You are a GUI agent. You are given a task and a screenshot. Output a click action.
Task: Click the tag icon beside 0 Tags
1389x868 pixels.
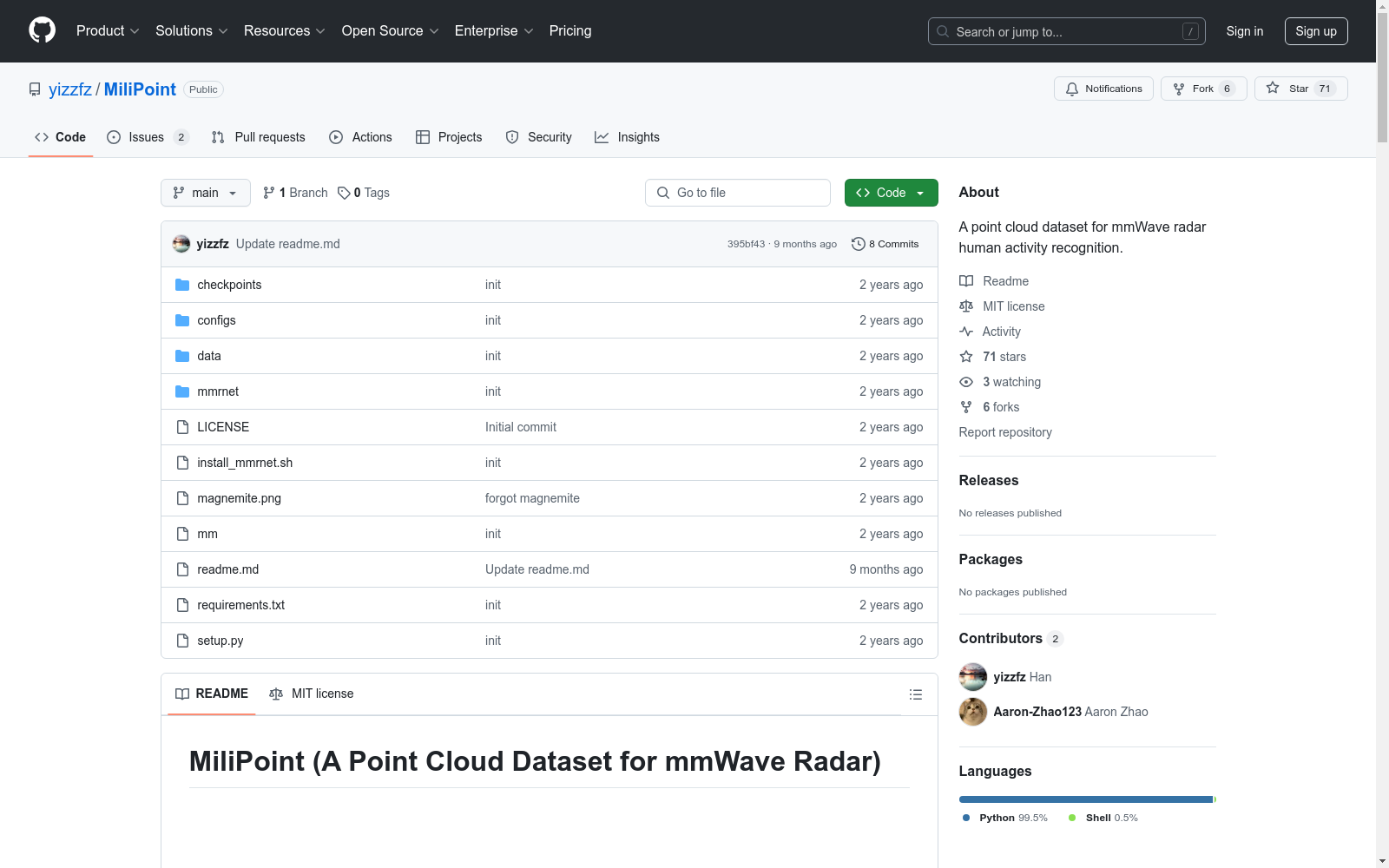point(344,193)
